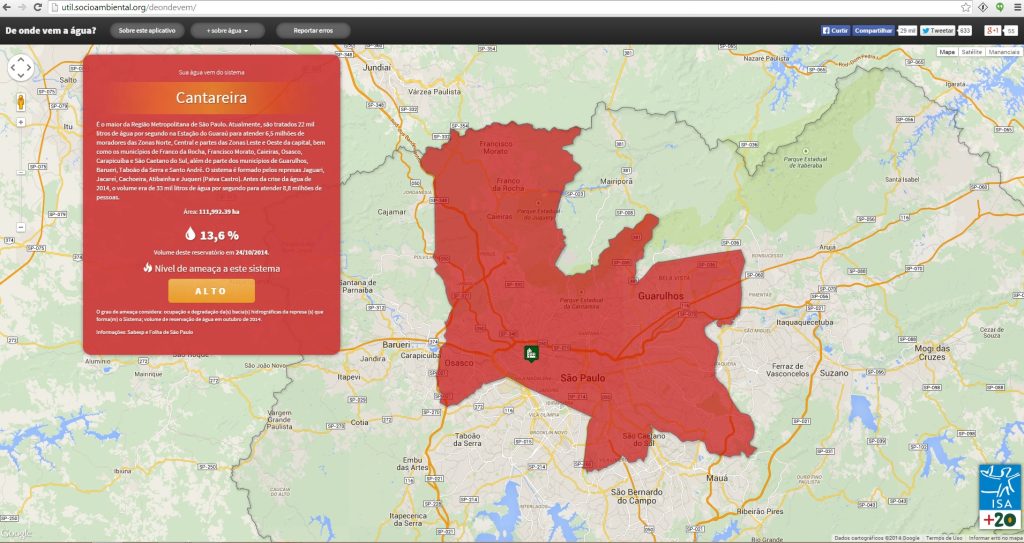Bookmark page with the star icon
The width and height of the screenshot is (1024, 543).
point(966,7)
